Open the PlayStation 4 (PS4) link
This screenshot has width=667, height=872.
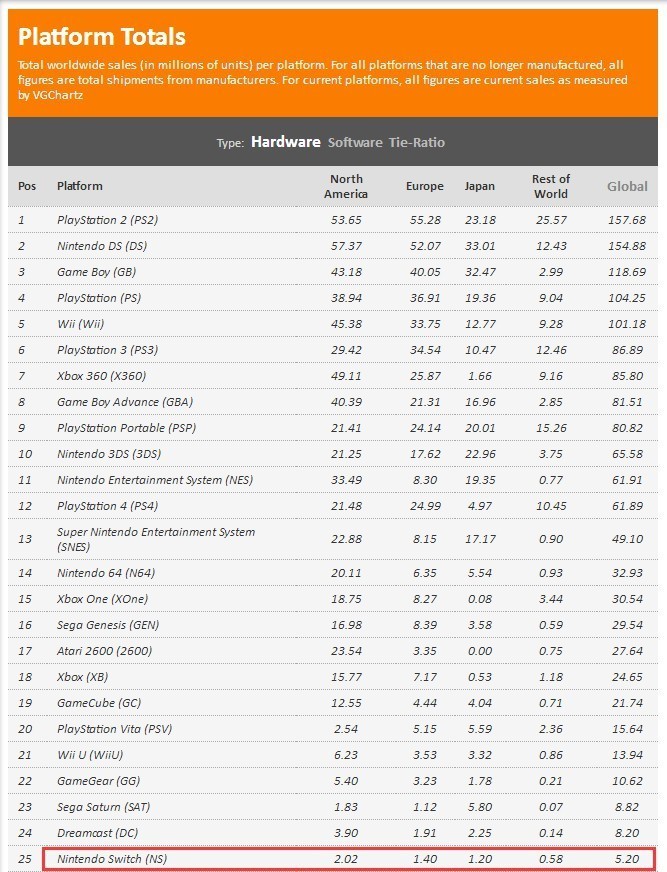pos(108,506)
